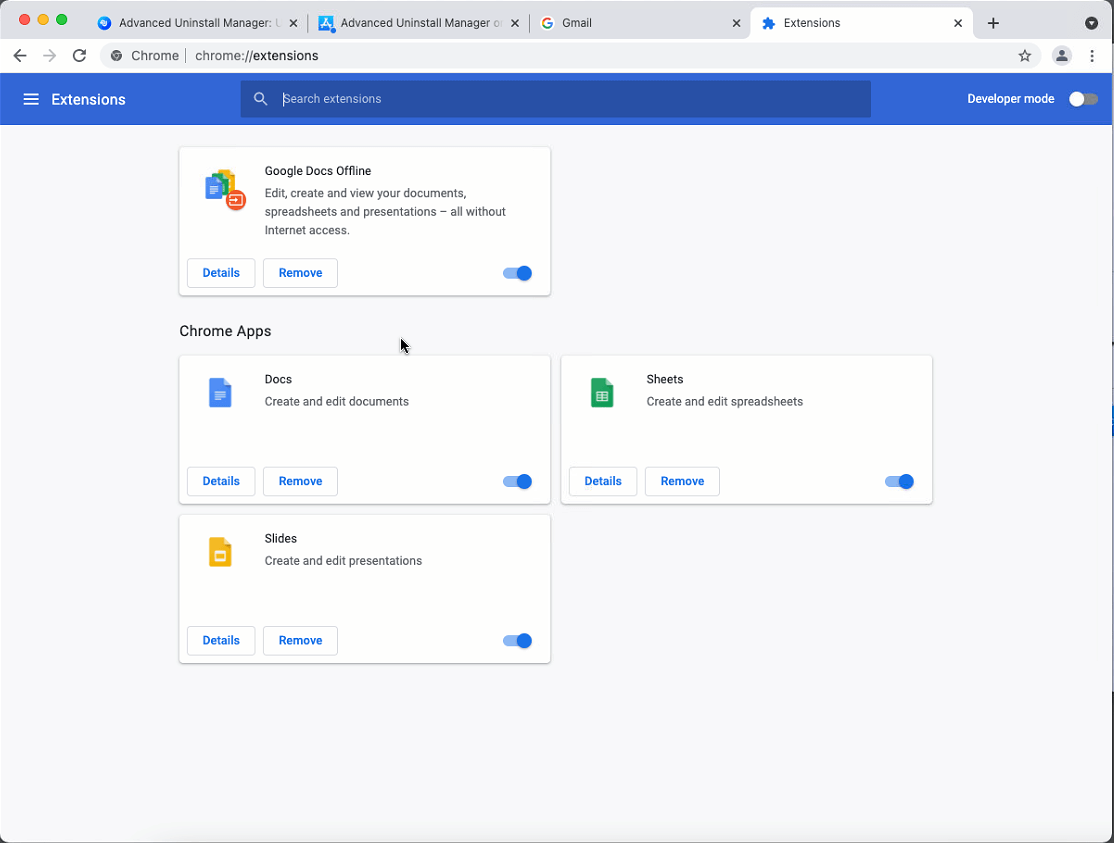Remove the Google Docs Offline extension
The image size is (1114, 843).
pos(300,273)
